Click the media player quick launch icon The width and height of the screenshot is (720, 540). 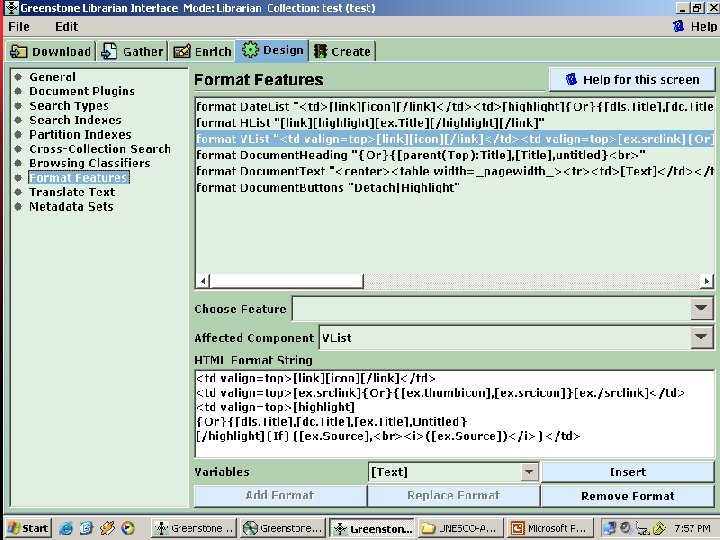128,529
